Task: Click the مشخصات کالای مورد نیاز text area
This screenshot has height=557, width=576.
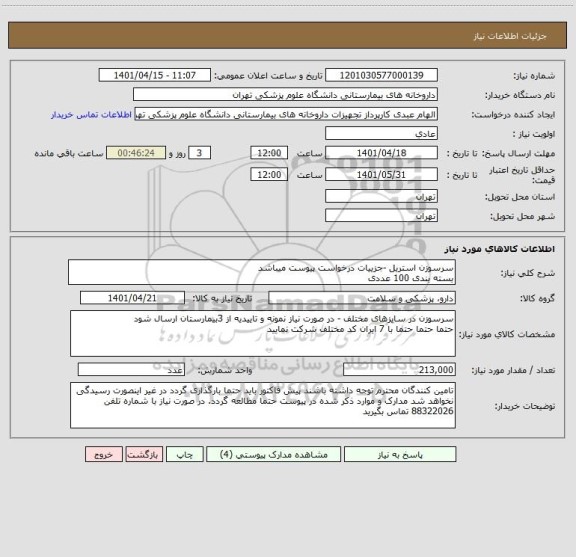Action: point(263,334)
